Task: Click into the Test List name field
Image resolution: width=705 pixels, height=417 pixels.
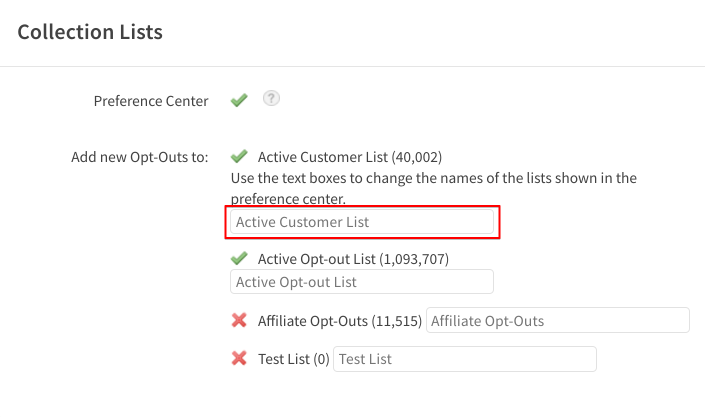Action: pos(465,359)
